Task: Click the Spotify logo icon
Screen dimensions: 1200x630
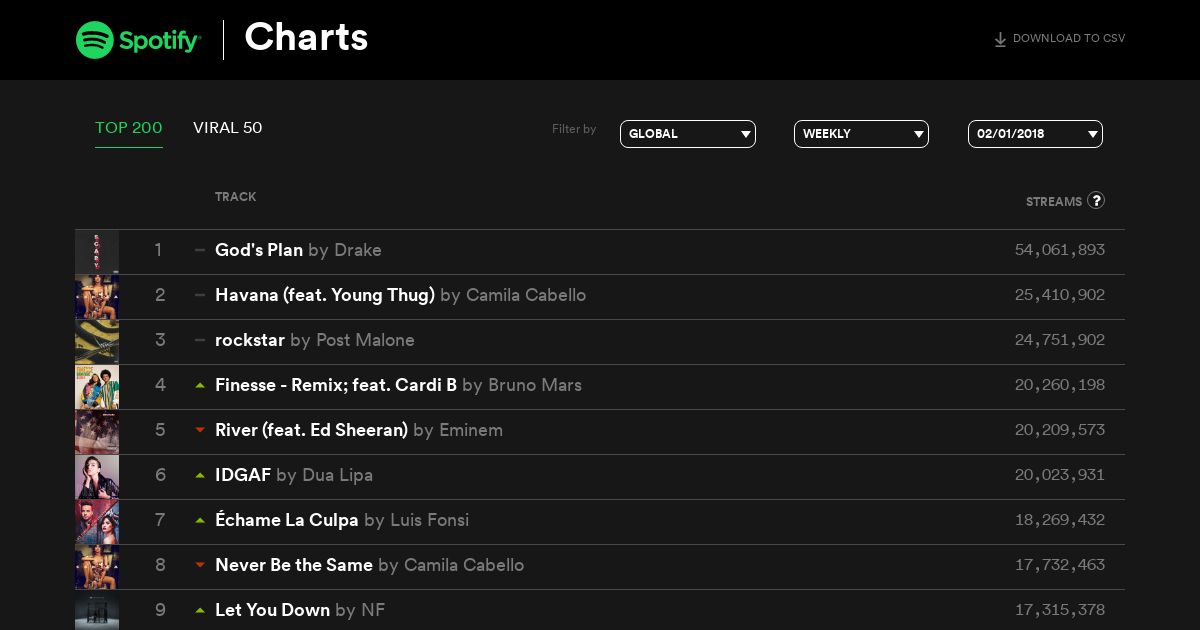Action: [94, 40]
